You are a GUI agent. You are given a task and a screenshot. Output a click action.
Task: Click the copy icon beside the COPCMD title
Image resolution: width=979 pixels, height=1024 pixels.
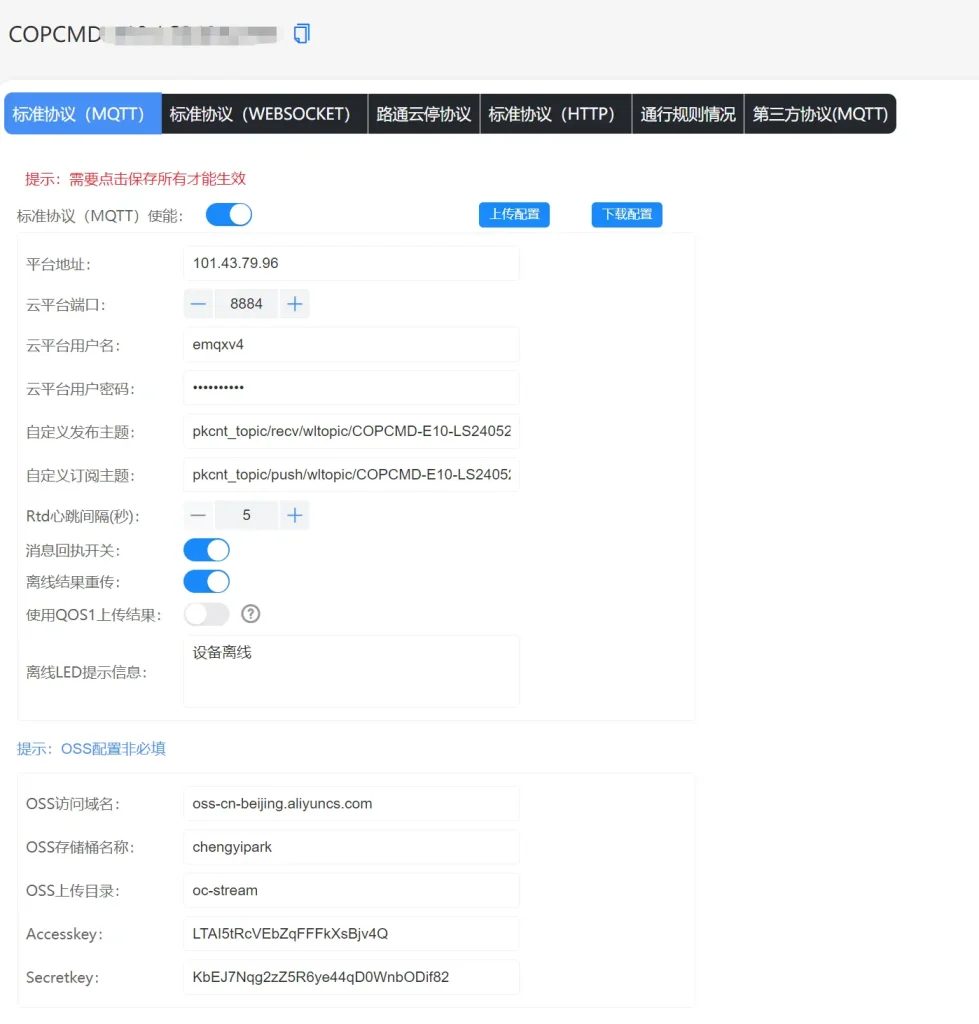point(300,33)
